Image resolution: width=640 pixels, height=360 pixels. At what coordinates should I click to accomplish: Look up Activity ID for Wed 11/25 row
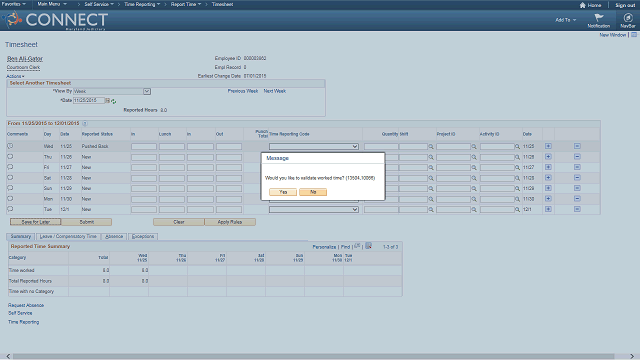pos(517,147)
